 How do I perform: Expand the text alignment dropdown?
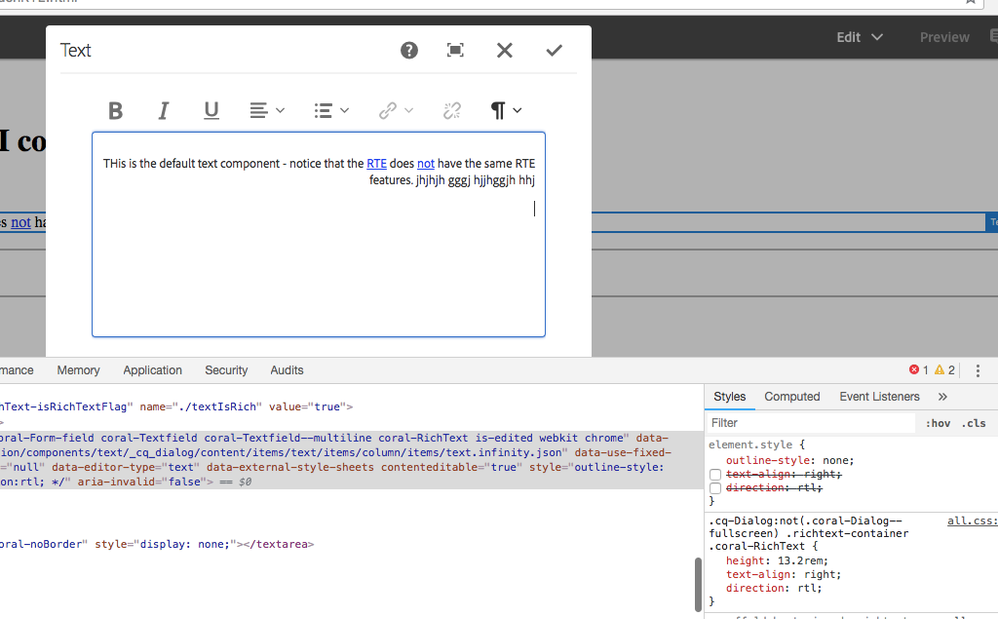click(267, 111)
